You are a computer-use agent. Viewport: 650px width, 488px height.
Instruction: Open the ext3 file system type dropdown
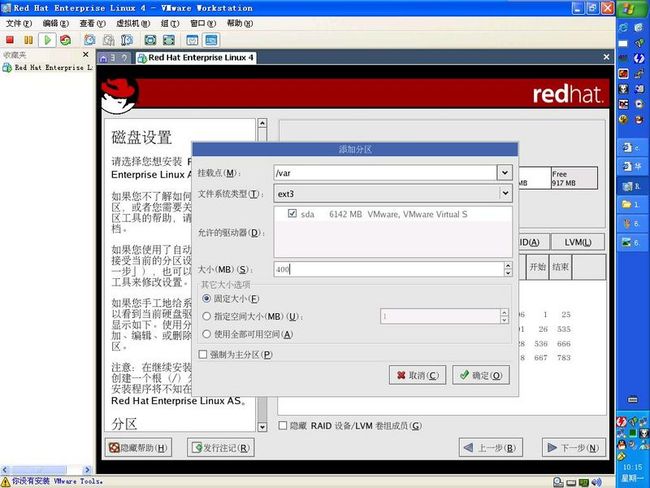[x=393, y=194]
